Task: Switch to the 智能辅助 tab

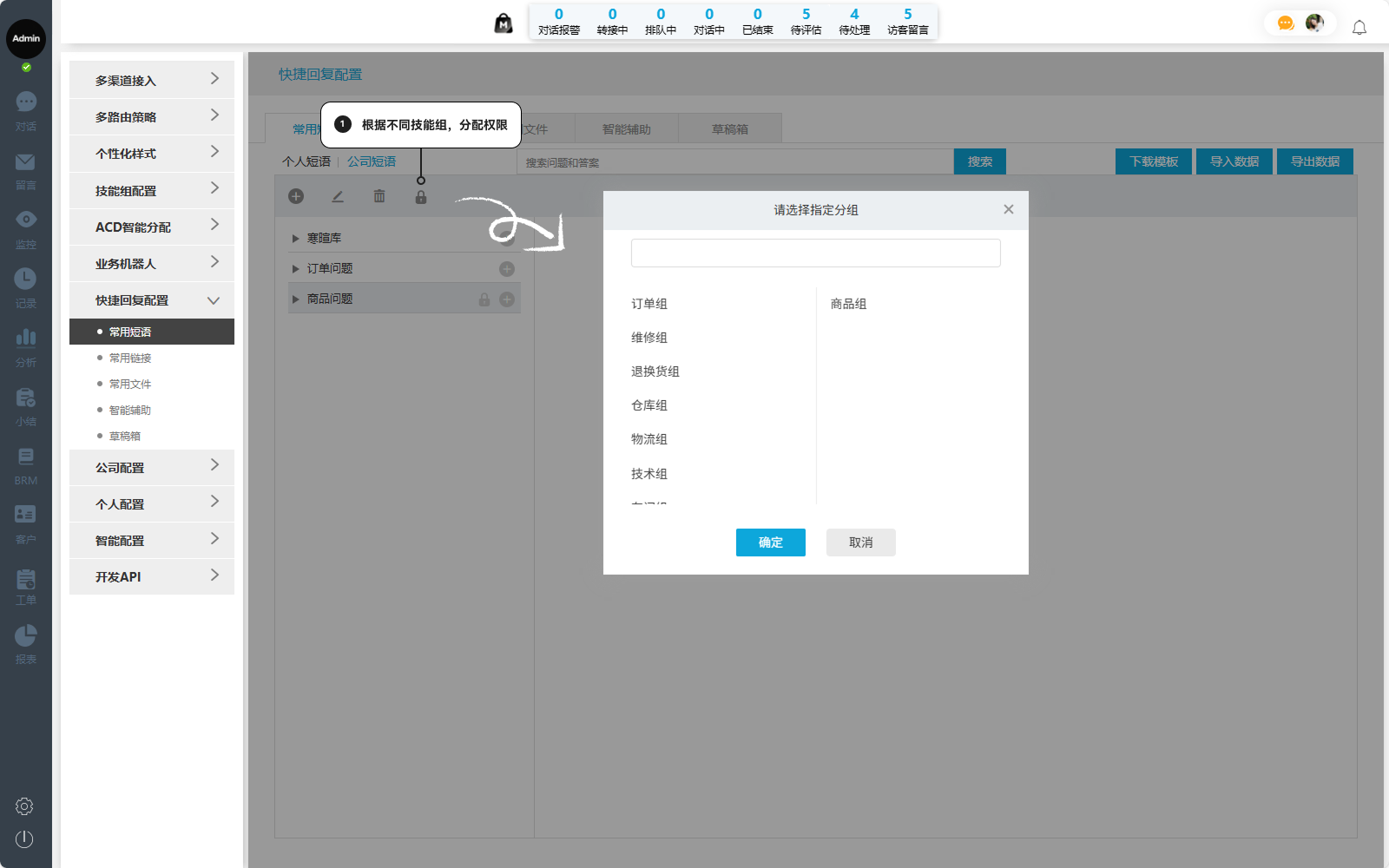Action: click(626, 129)
